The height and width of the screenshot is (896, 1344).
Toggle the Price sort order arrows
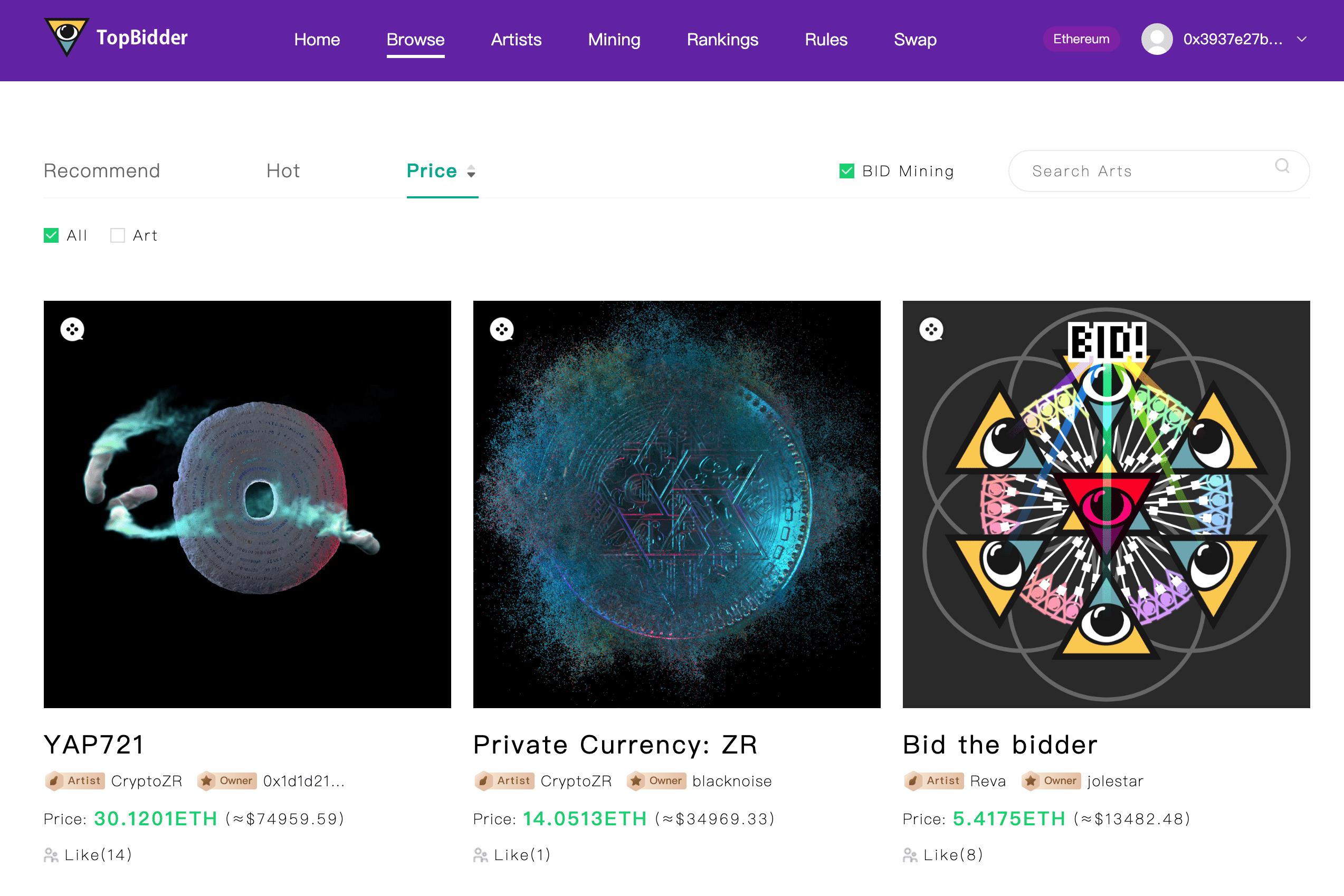click(x=471, y=171)
